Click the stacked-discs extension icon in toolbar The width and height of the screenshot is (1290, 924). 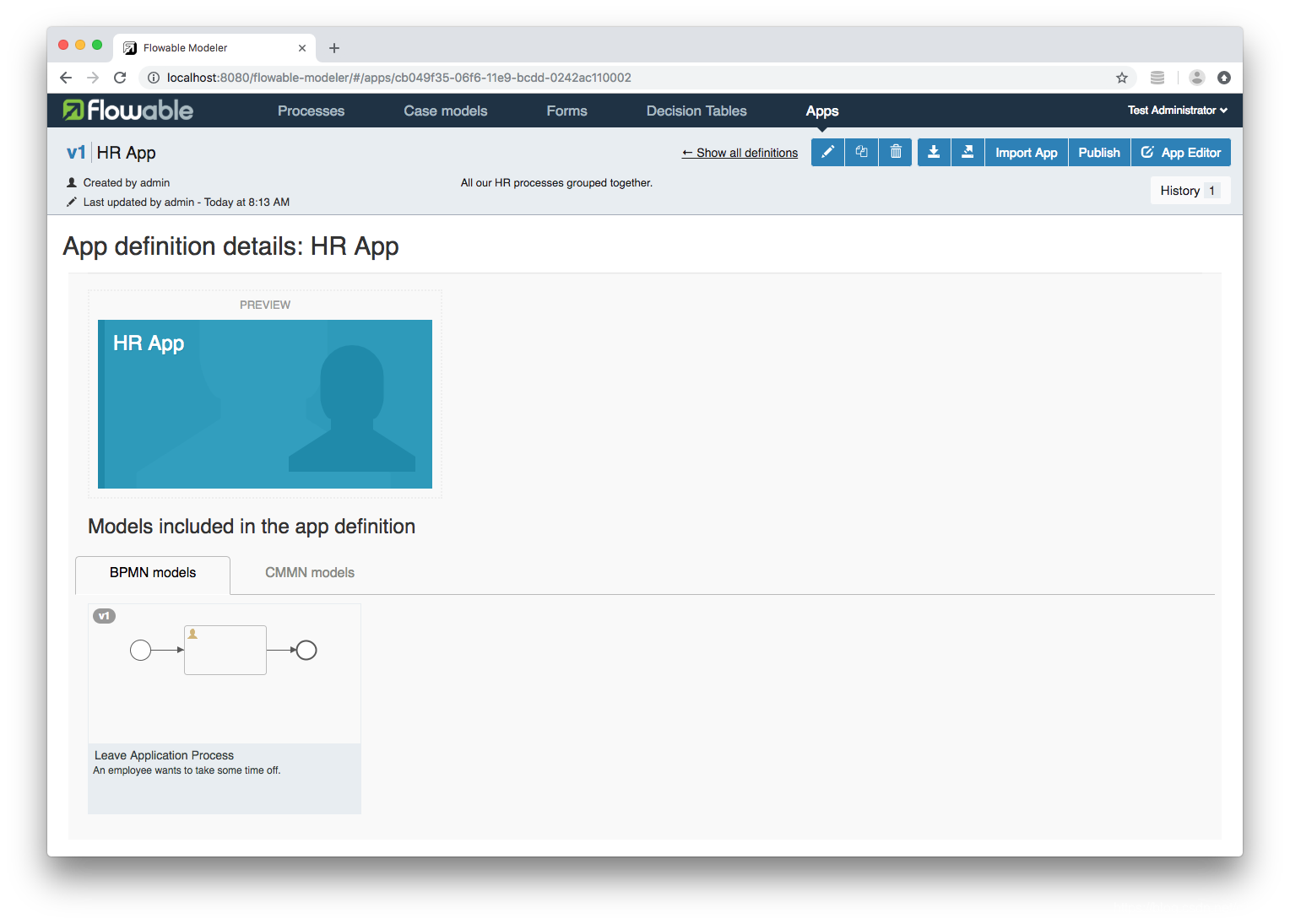click(x=1157, y=78)
